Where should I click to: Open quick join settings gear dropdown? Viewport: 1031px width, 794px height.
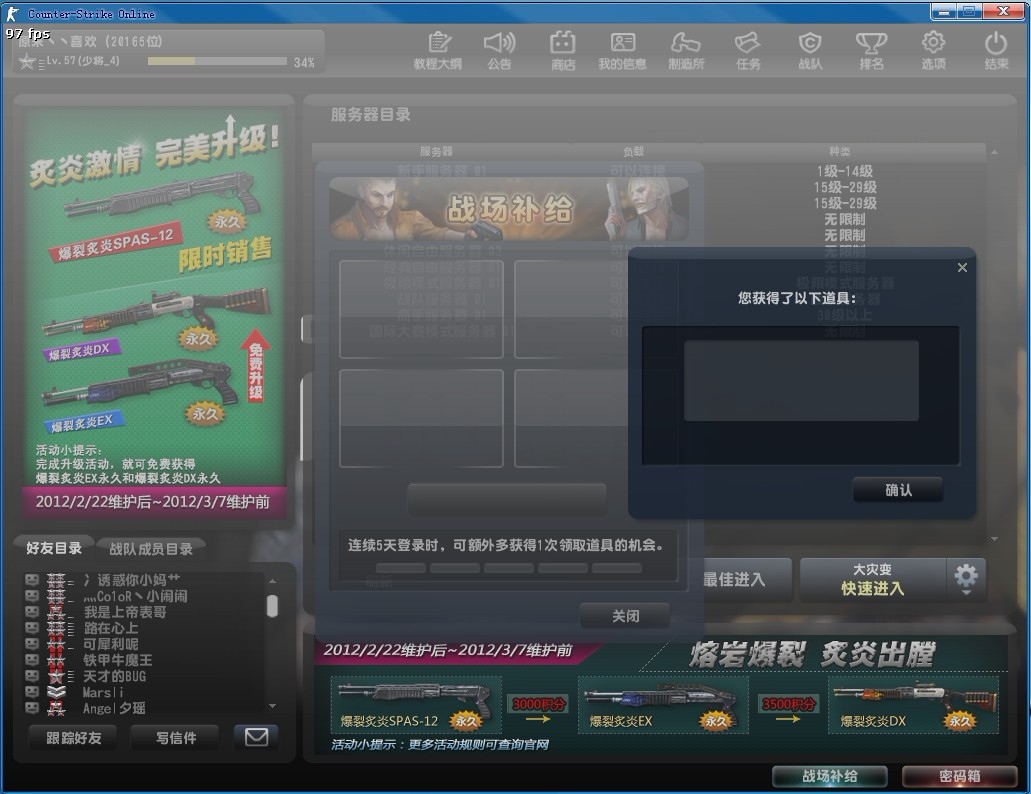pos(966,580)
